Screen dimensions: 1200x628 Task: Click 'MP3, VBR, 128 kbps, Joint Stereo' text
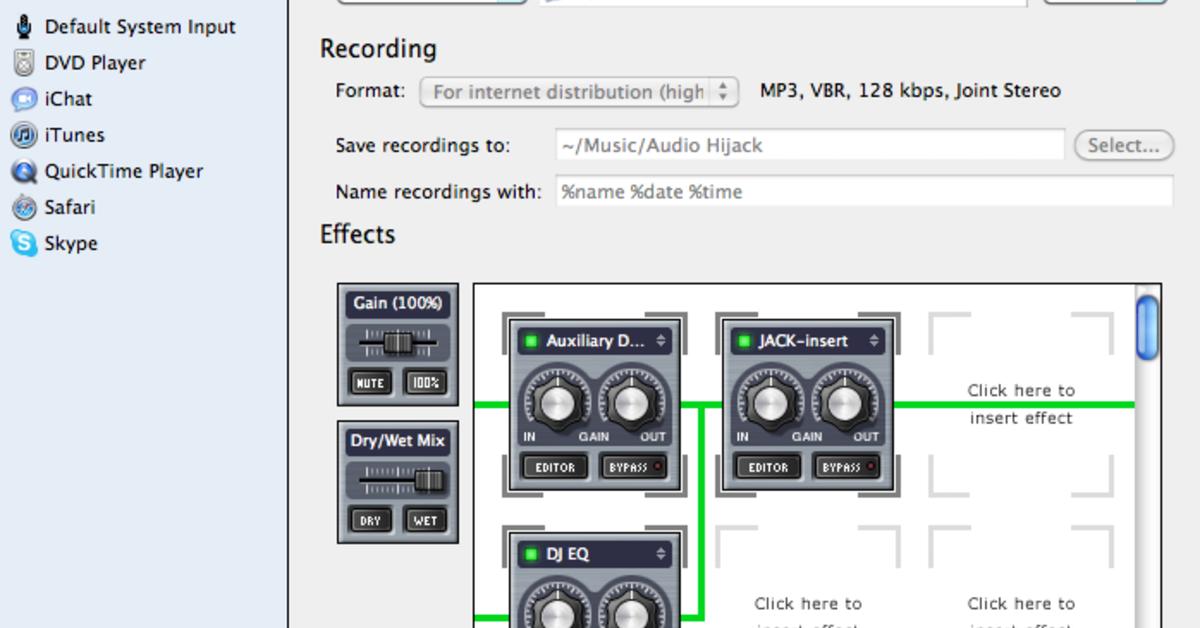pos(910,91)
